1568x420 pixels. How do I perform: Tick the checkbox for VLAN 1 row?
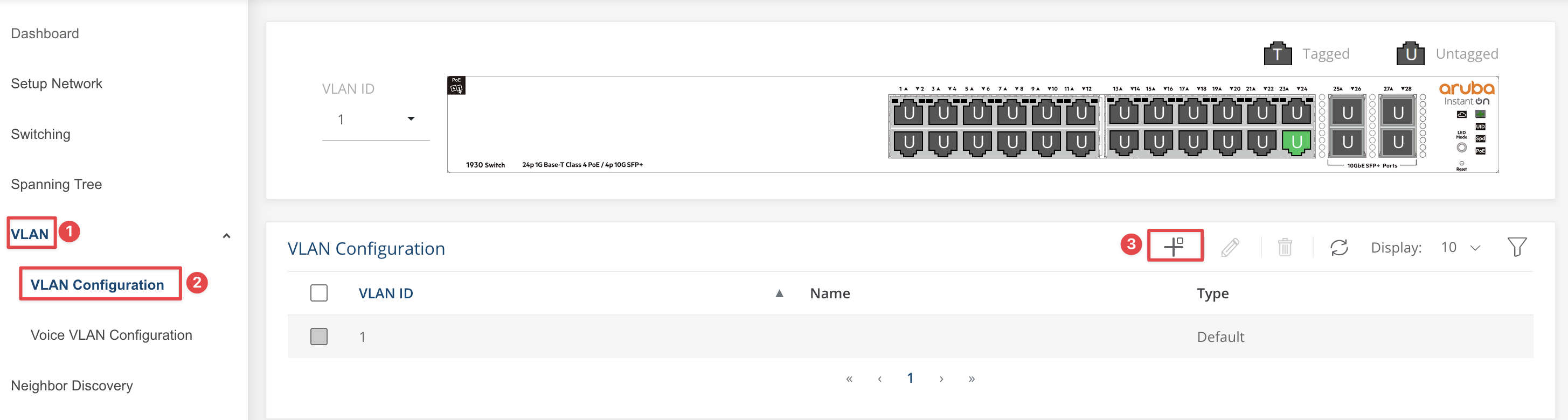[319, 337]
